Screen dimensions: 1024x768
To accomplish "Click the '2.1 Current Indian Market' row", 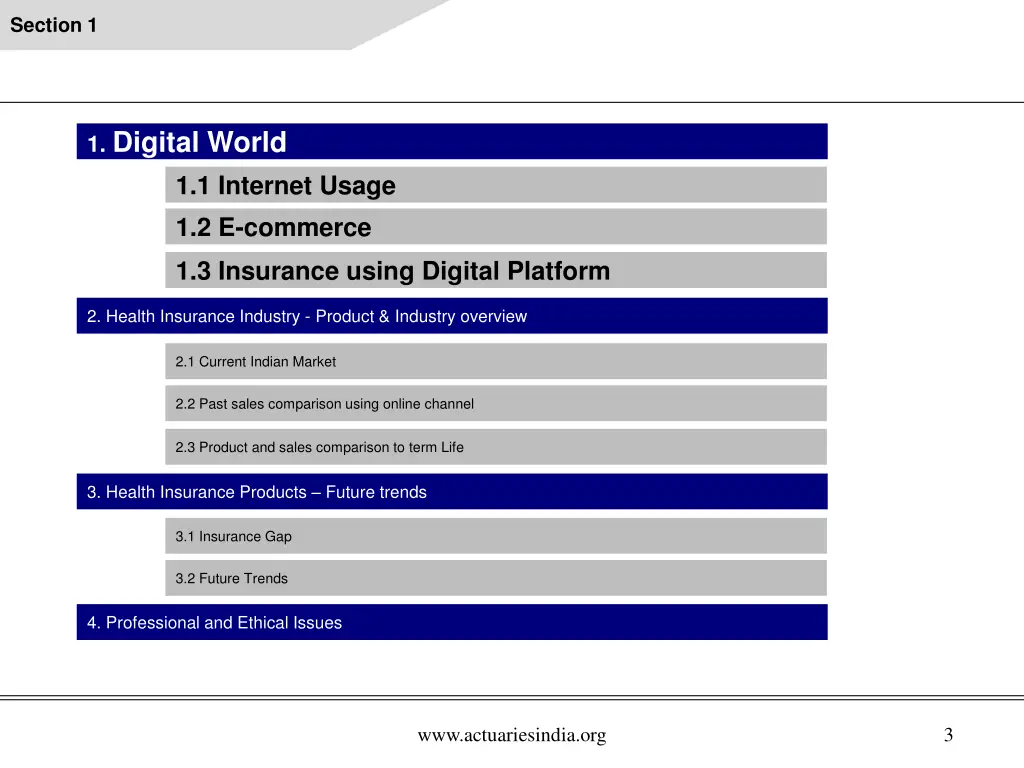I will pyautogui.click(x=496, y=361).
